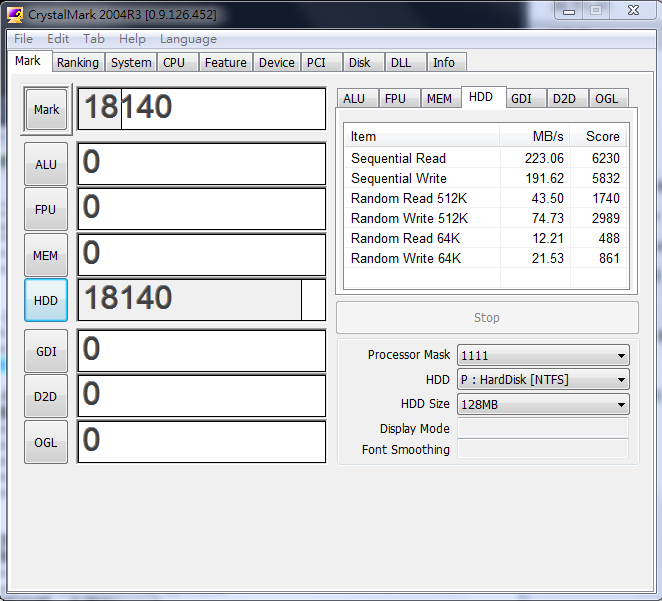Select the Random Write 512K row
662x601 pixels.
point(486,218)
